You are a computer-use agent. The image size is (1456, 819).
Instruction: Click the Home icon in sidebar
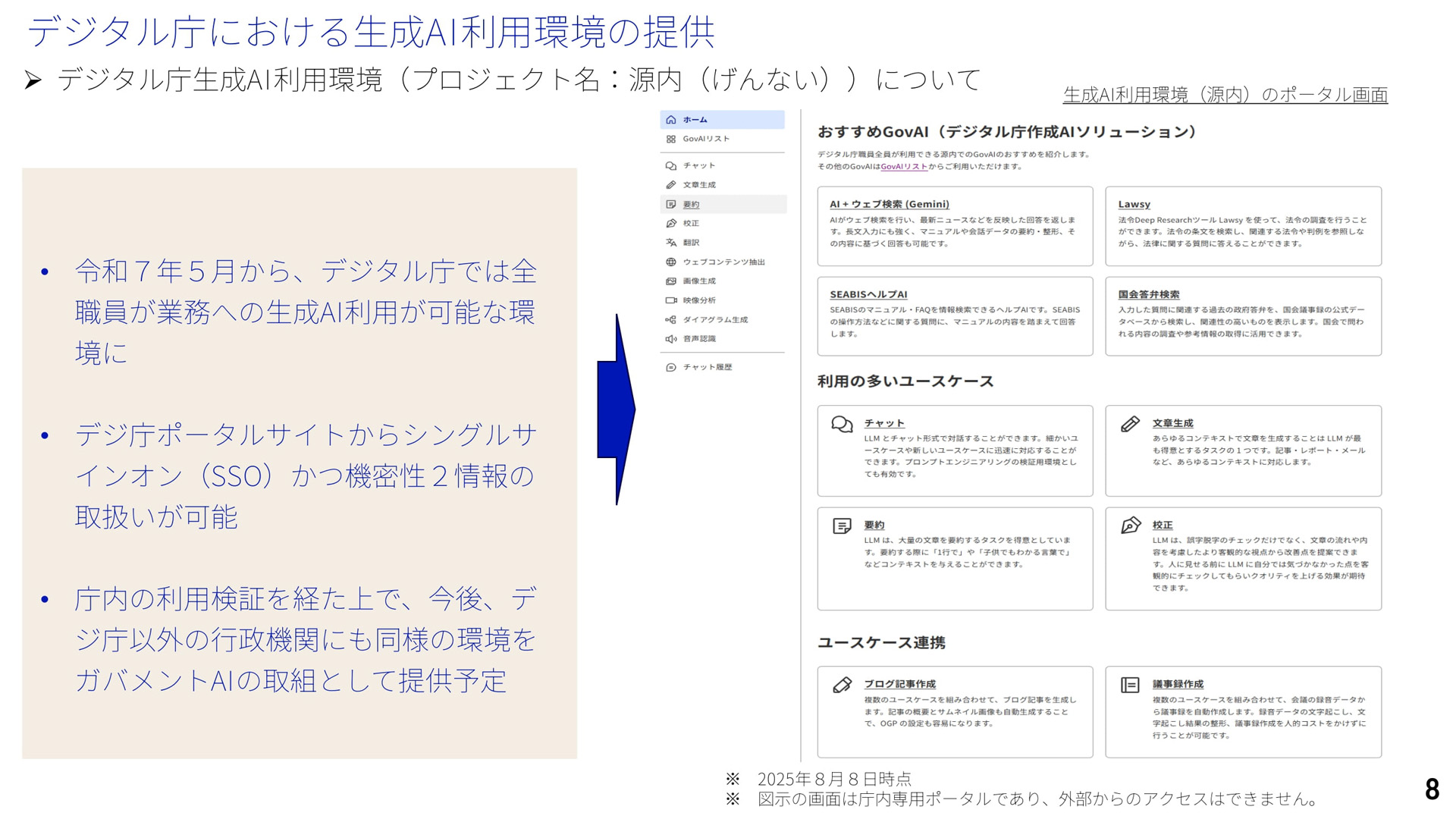tap(670, 120)
